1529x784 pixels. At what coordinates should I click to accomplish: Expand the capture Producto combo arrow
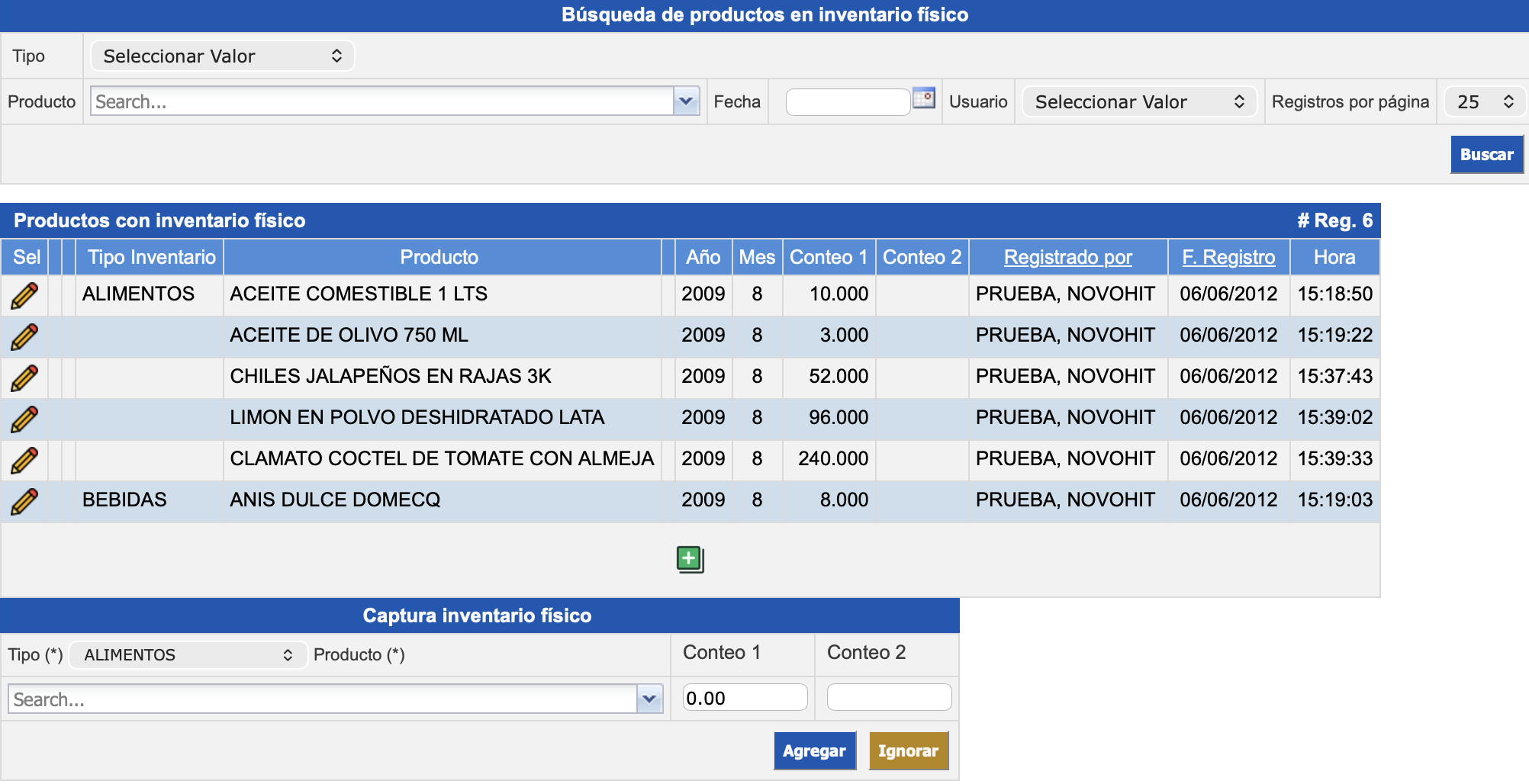coord(649,699)
